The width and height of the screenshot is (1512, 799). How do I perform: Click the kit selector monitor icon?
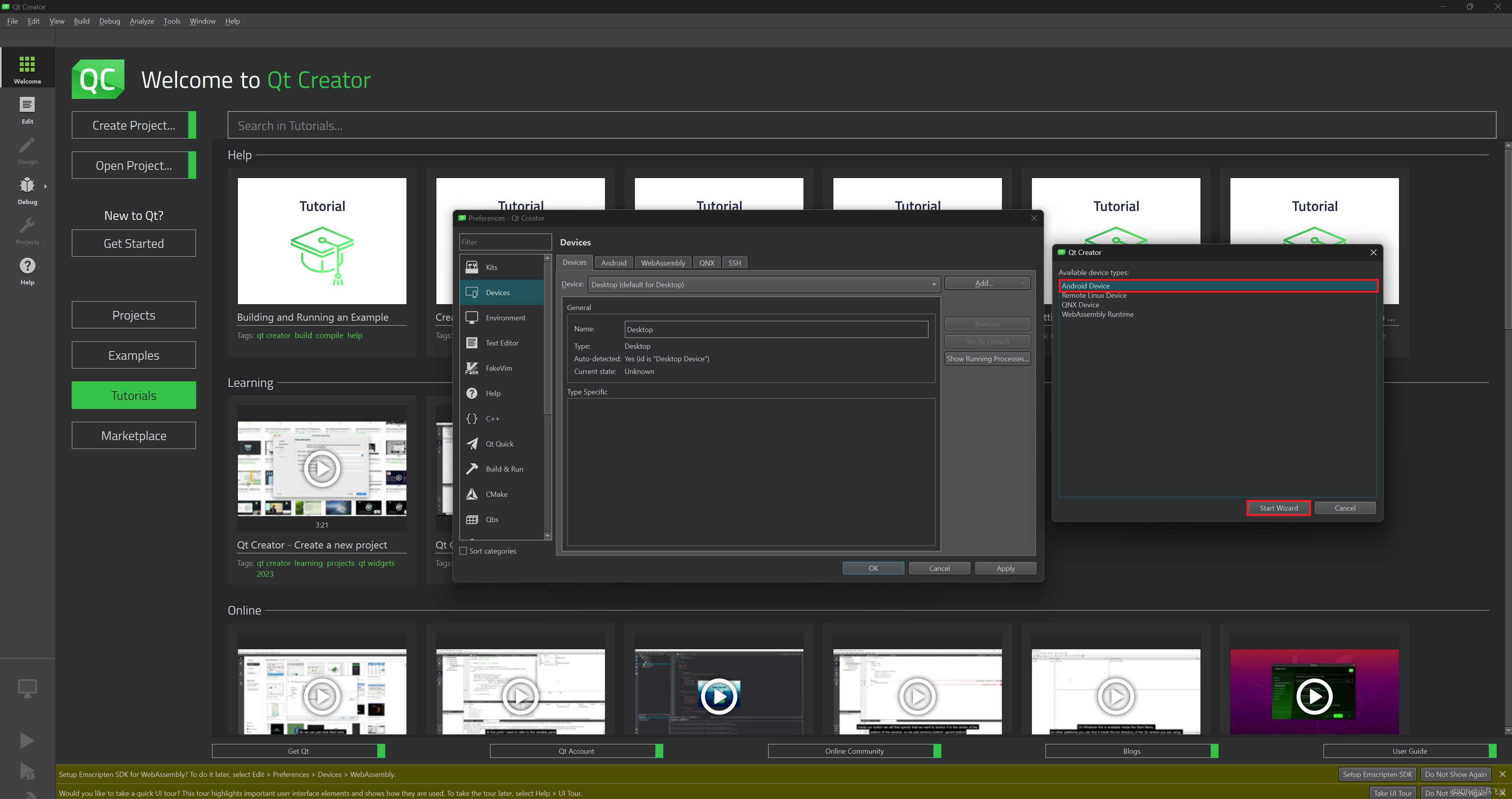point(27,688)
